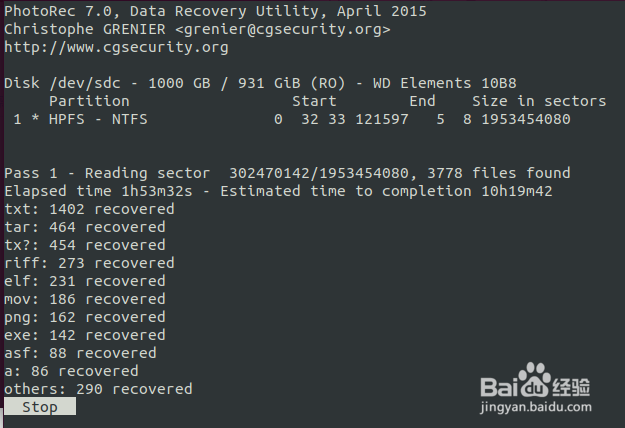Image resolution: width=625 pixels, height=428 pixels.
Task: Click the mov: 186 recovered entry
Action: point(85,299)
